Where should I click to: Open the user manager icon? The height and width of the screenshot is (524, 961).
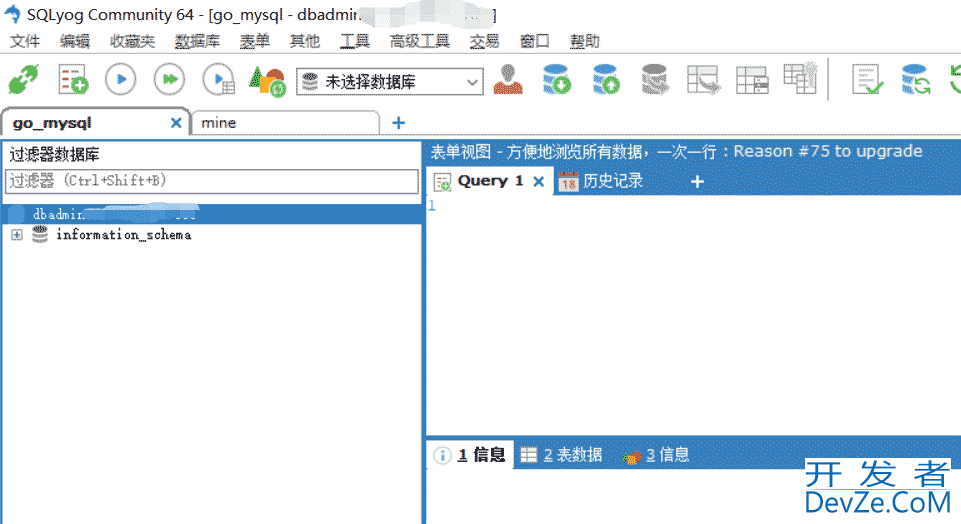tap(508, 80)
